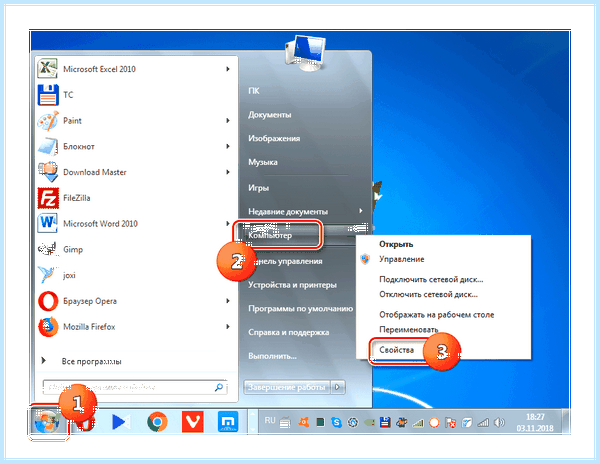The height and width of the screenshot is (464, 600).
Task: Expand Mozilla Firefox jump list arrow
Action: 228,327
